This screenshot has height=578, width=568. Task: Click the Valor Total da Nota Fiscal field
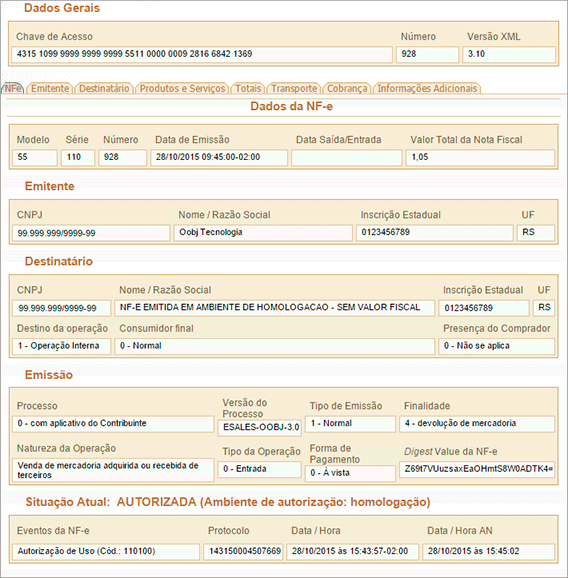[480, 157]
